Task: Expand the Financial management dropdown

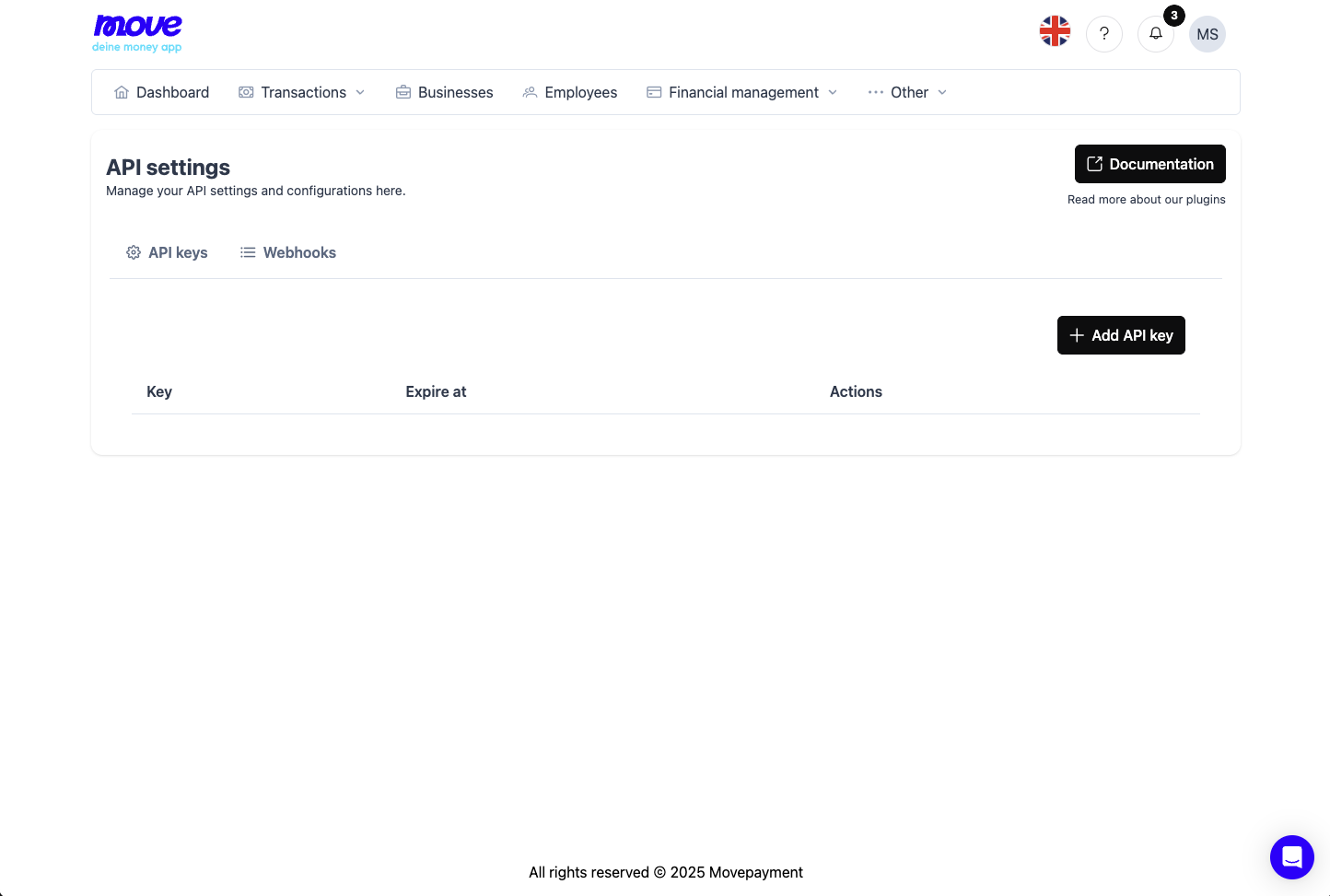Action: coord(742,92)
